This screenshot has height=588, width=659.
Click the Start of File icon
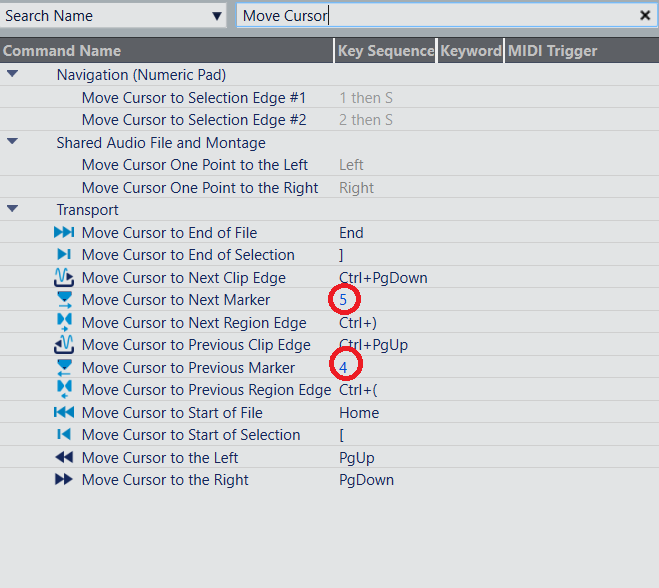click(64, 413)
